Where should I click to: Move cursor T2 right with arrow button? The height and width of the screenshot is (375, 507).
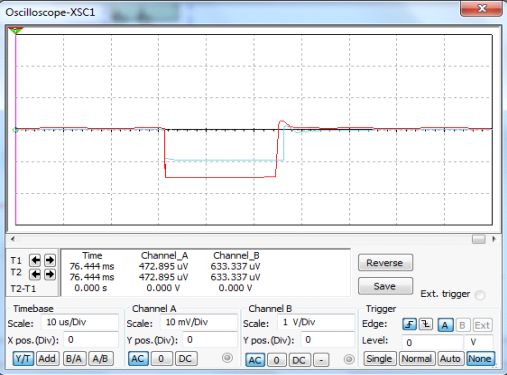point(50,274)
